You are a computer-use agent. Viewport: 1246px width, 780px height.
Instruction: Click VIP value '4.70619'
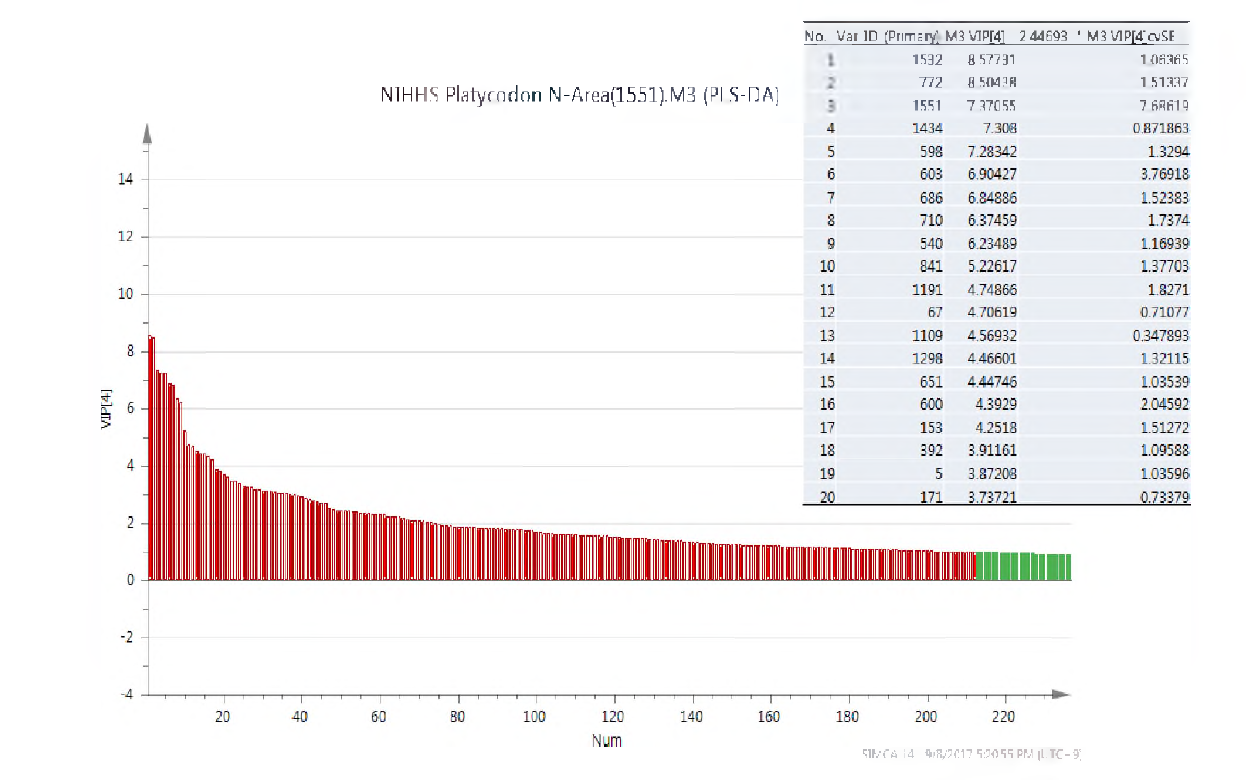click(x=991, y=312)
